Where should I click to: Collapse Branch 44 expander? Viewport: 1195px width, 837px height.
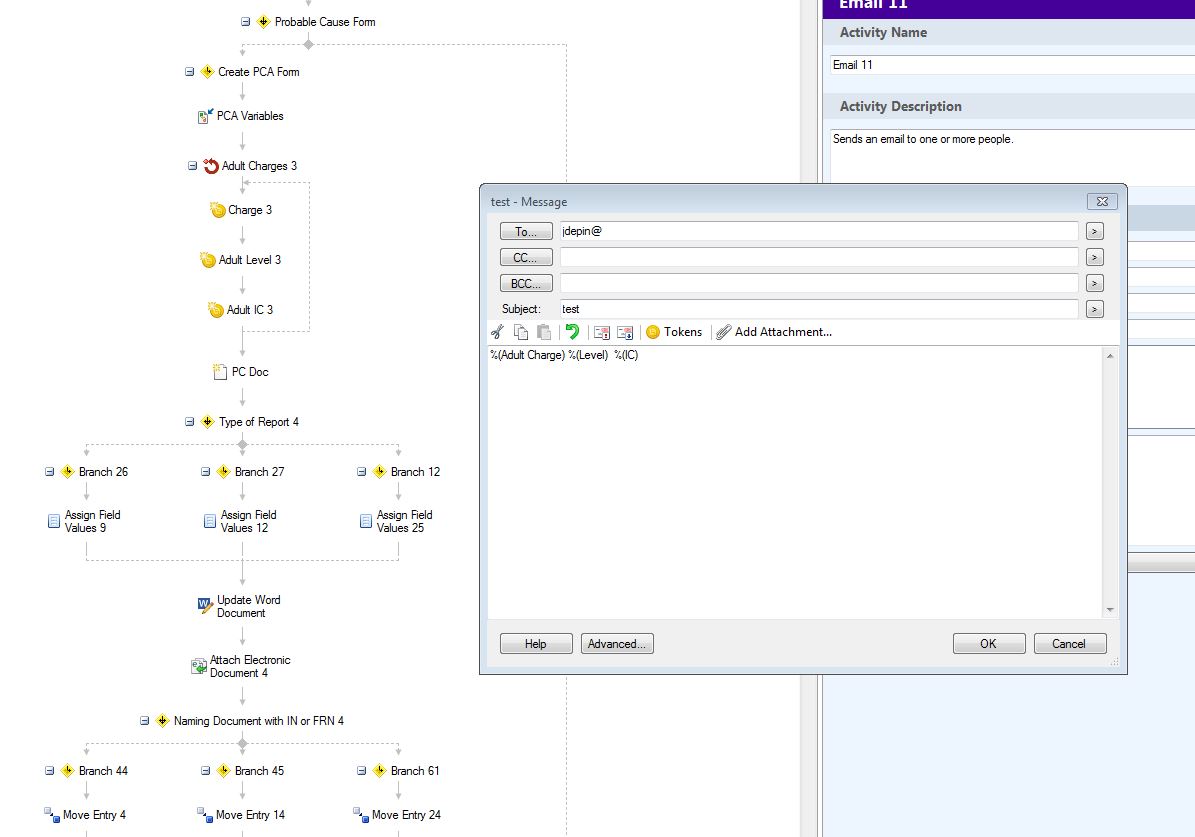(x=50, y=771)
